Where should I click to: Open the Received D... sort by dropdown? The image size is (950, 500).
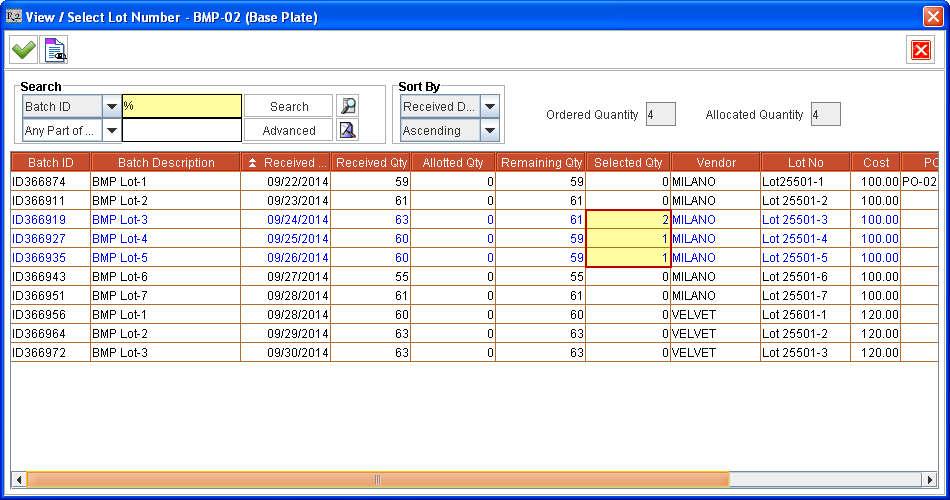pos(490,106)
